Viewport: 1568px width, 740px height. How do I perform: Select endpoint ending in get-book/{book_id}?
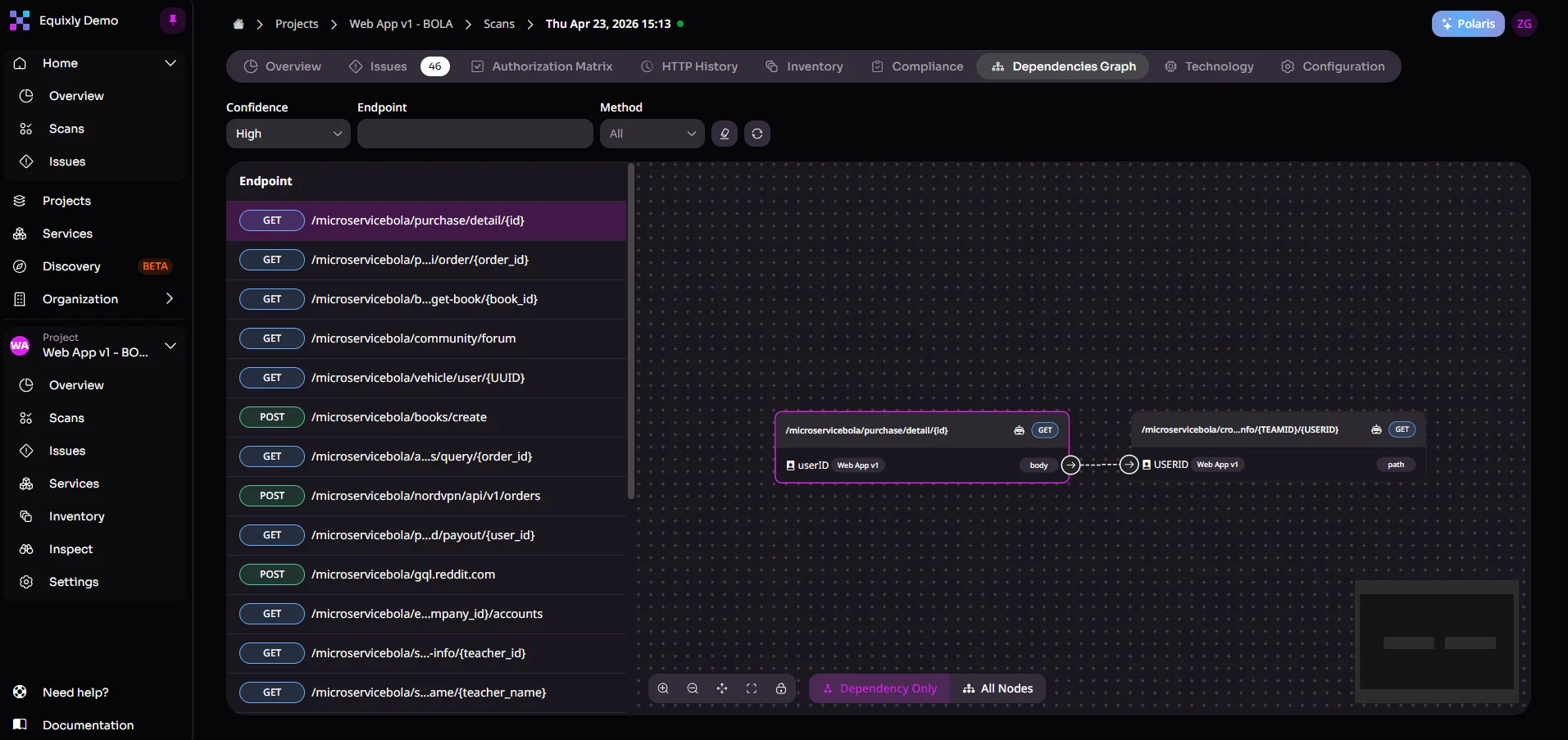426,299
